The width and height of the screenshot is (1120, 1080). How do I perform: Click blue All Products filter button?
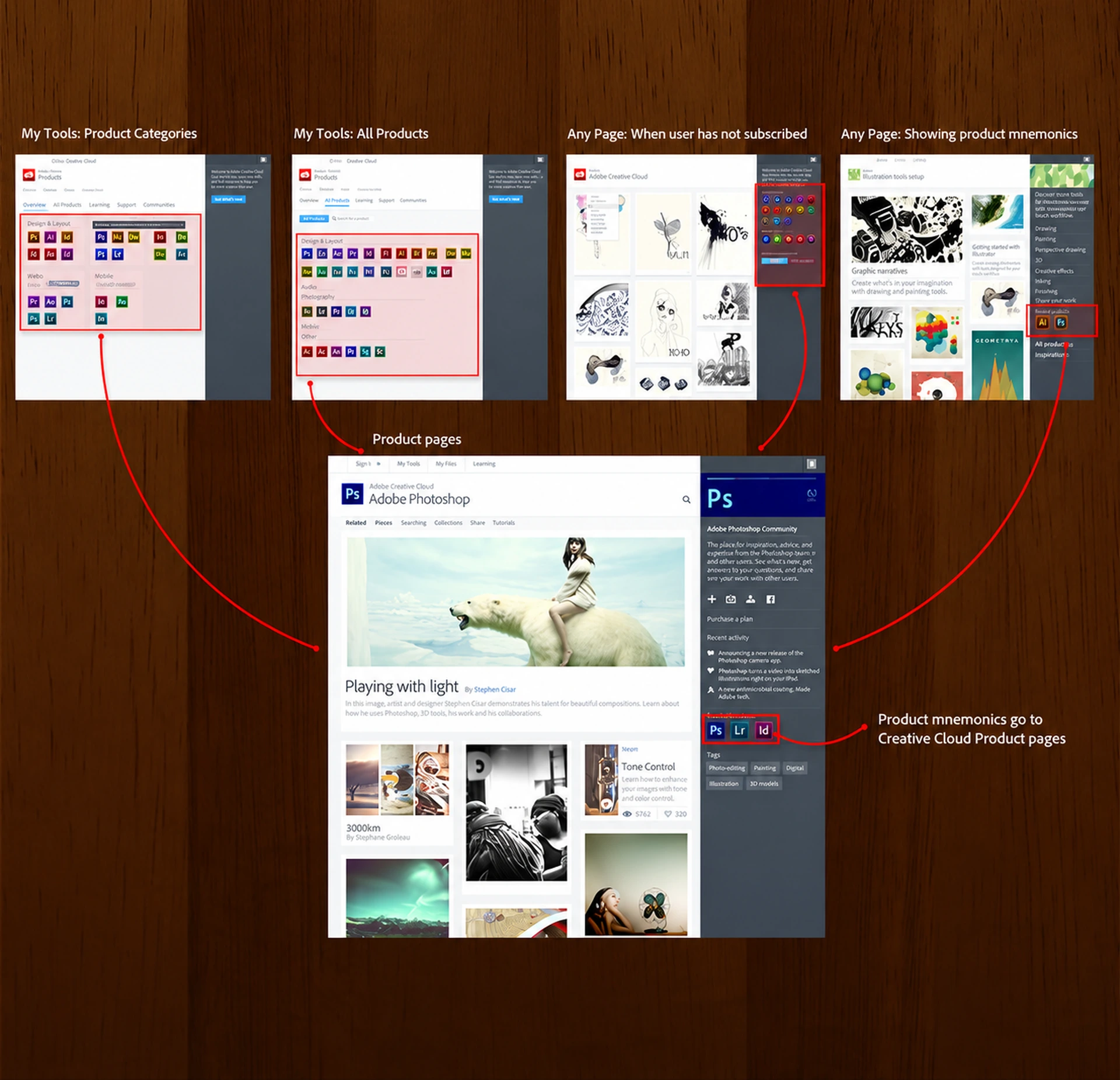(x=314, y=219)
